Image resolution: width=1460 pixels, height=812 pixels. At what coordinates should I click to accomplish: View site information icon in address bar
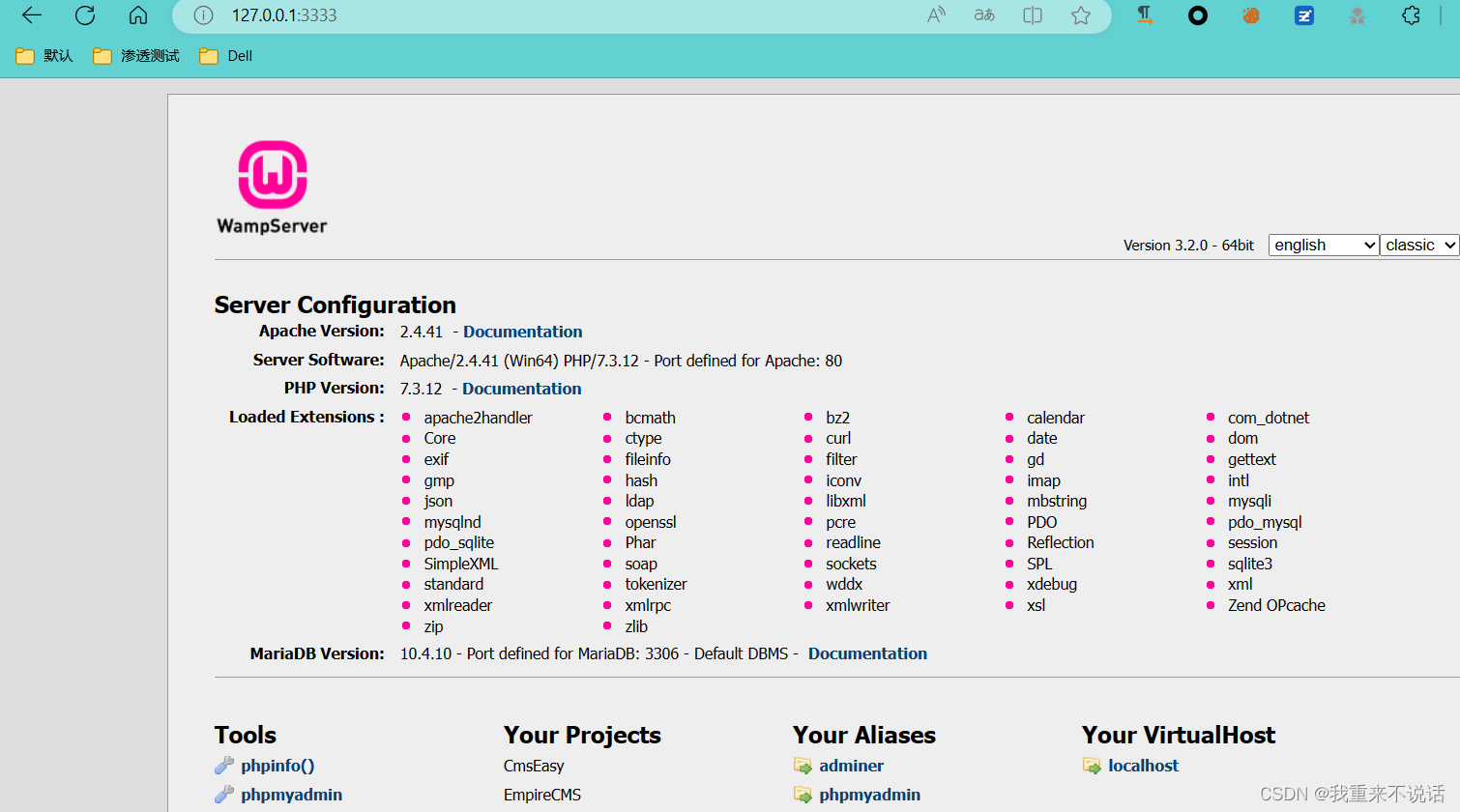point(203,15)
